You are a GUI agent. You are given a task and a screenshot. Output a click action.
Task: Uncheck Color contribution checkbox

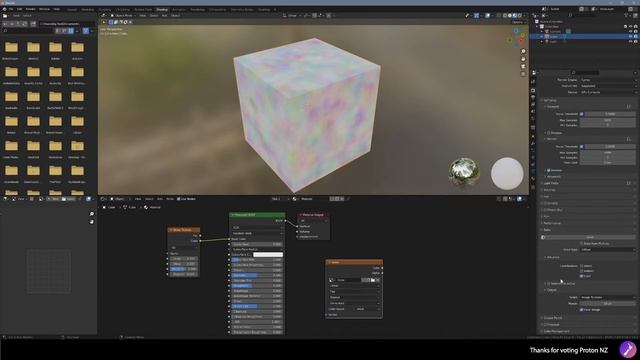point(582,276)
